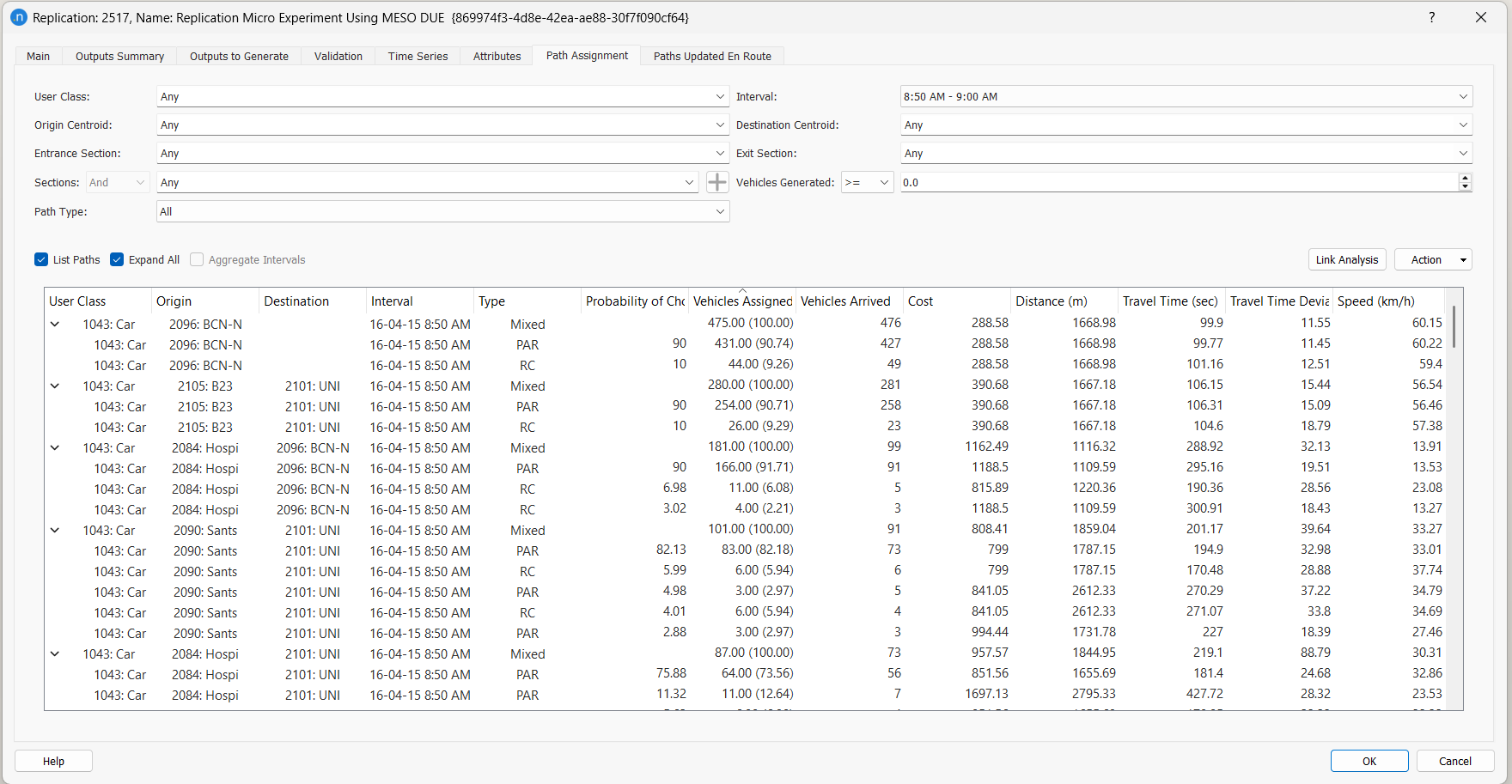
Task: Click the up arrow of the Vehicles Generated spinner
Action: click(1464, 177)
